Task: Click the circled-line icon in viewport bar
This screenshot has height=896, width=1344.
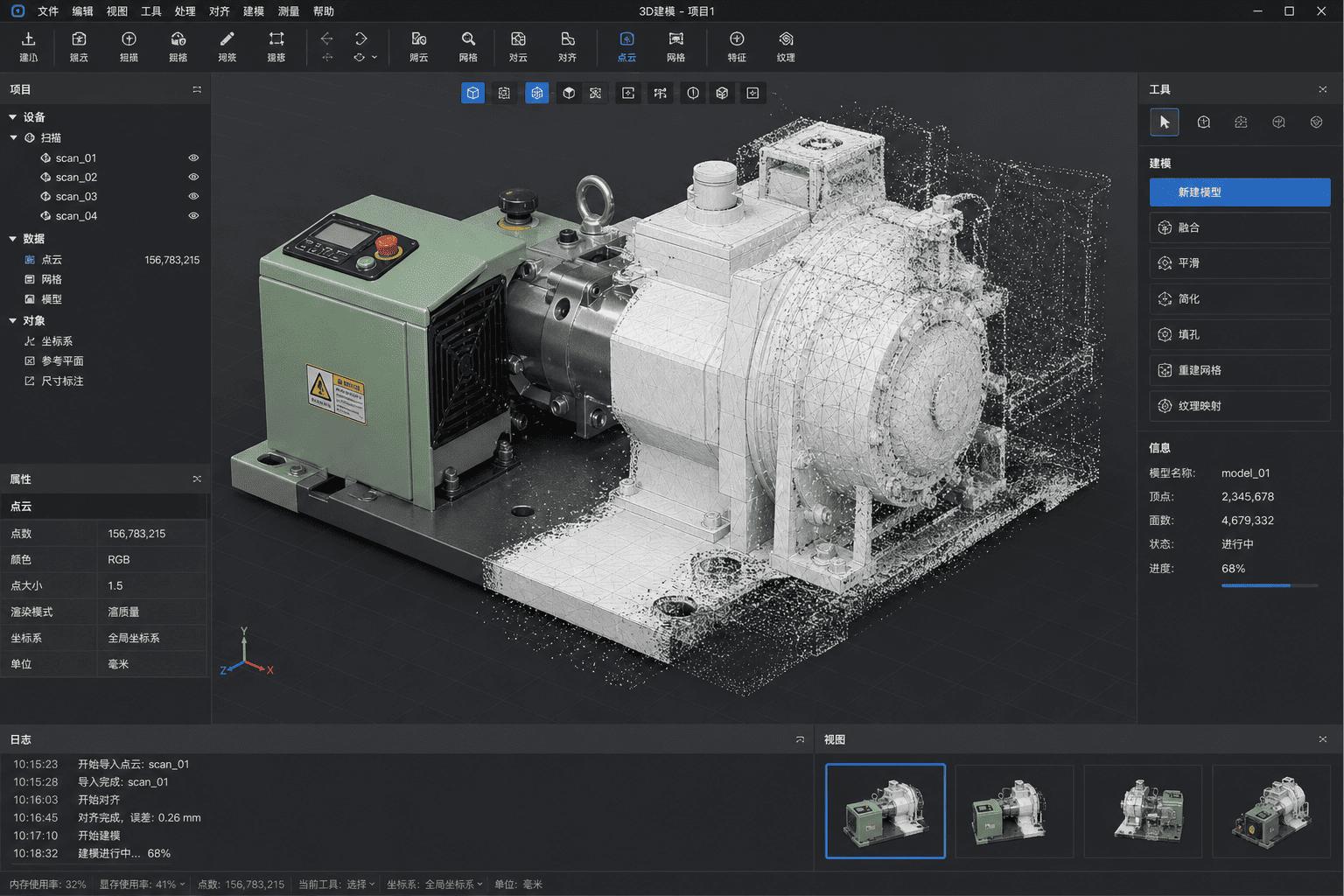Action: [x=693, y=93]
